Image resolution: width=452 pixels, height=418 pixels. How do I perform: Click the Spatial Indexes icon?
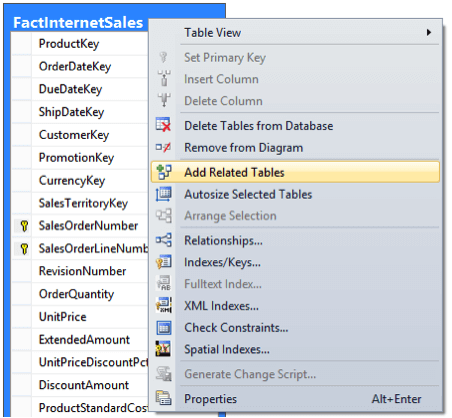pos(163,349)
